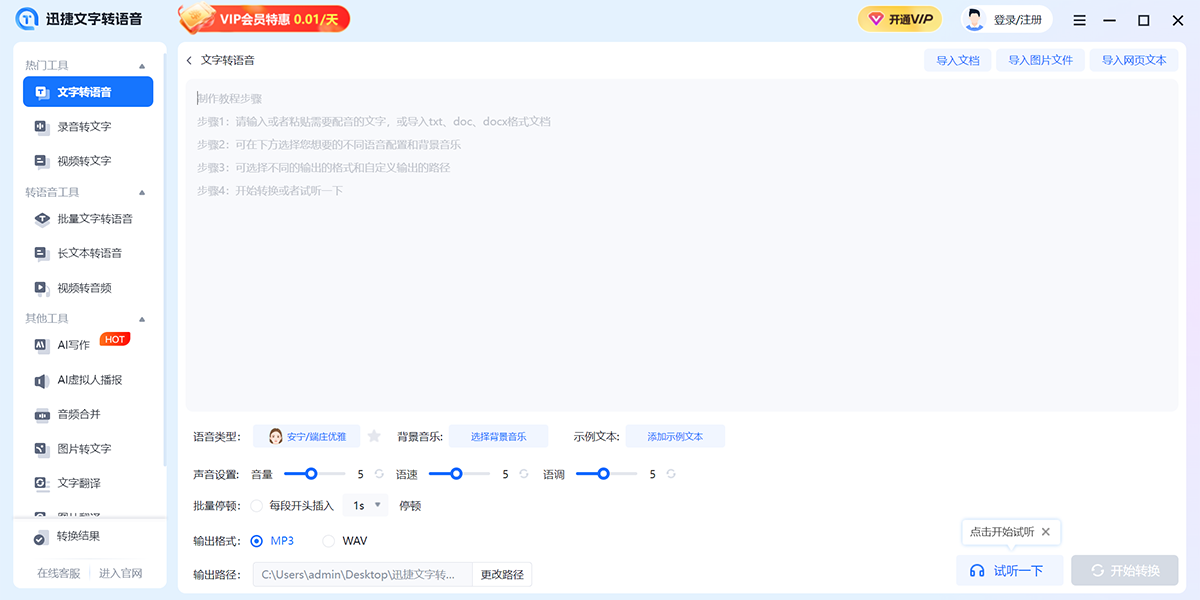
Task: Enable 每段开头插入 pause option
Action: pos(259,505)
